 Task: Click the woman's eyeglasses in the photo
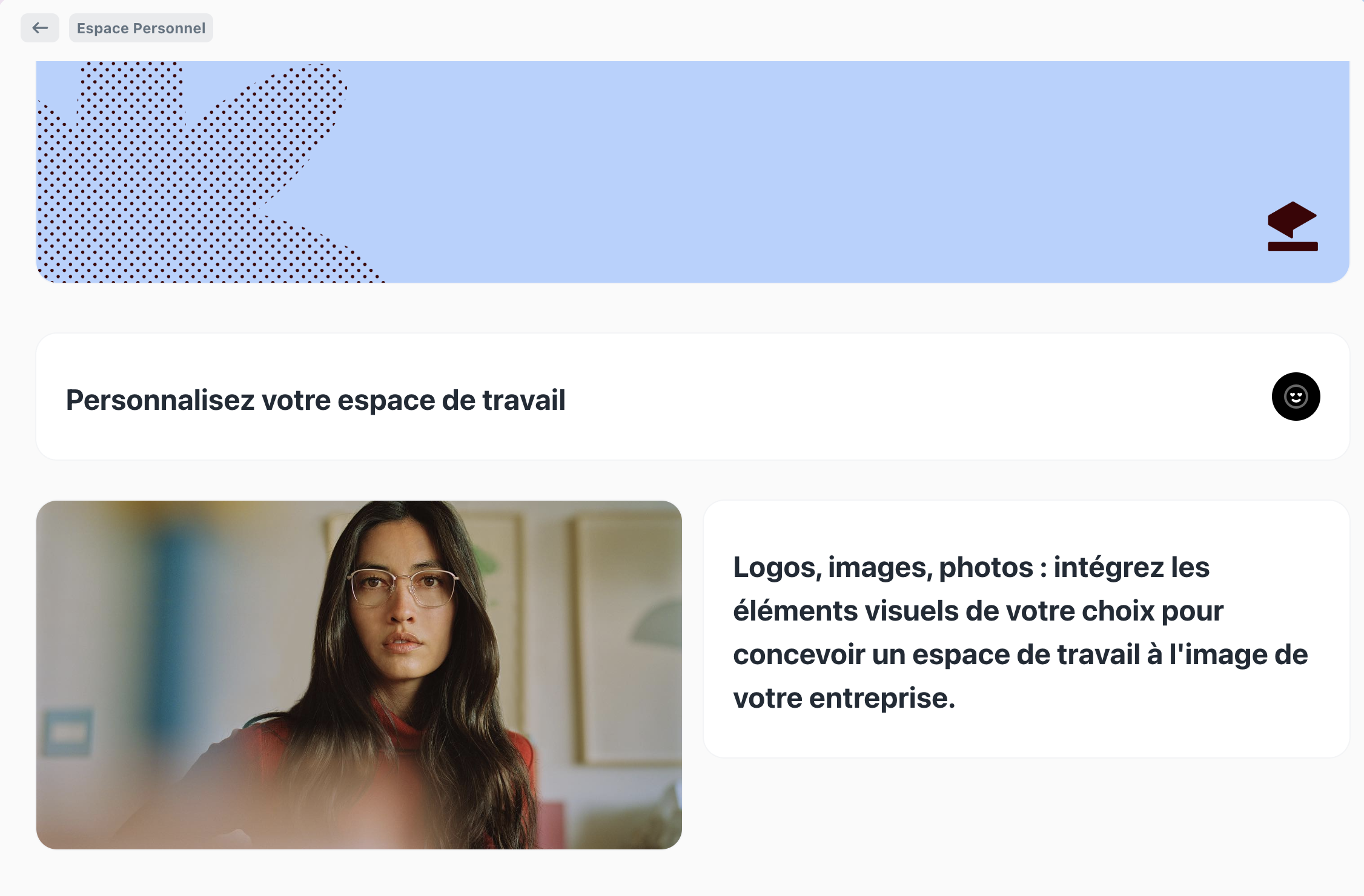(403, 587)
